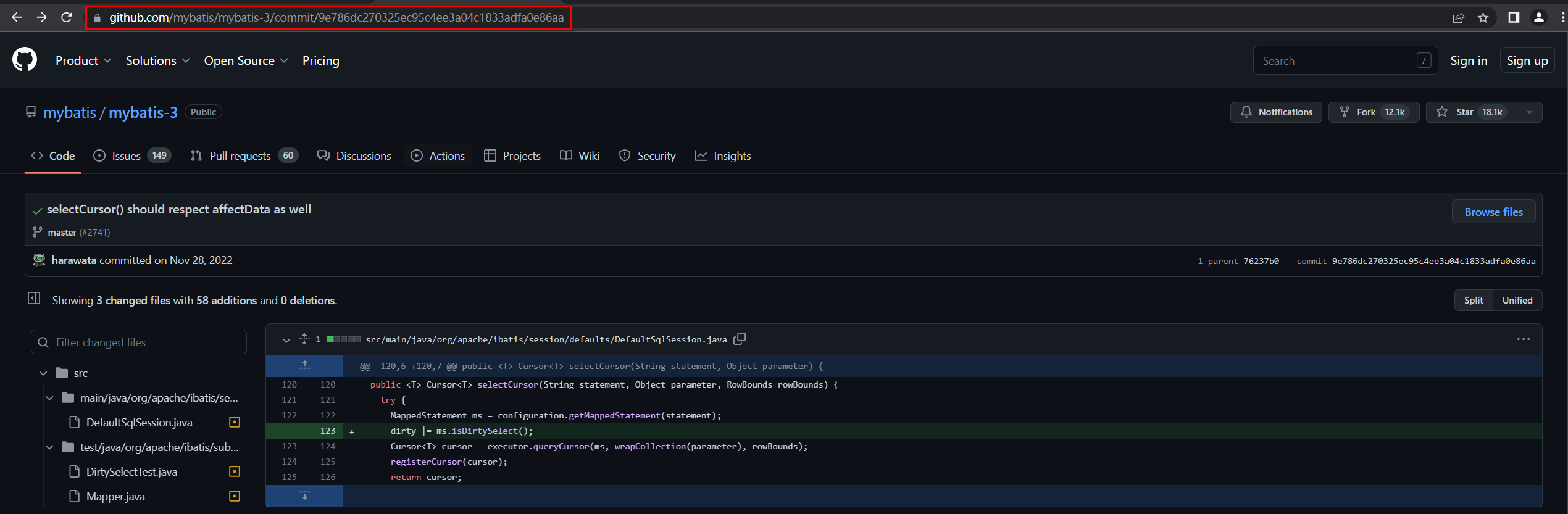The width and height of the screenshot is (1568, 514).
Task: Switch to Unified diff view
Action: tap(1517, 301)
